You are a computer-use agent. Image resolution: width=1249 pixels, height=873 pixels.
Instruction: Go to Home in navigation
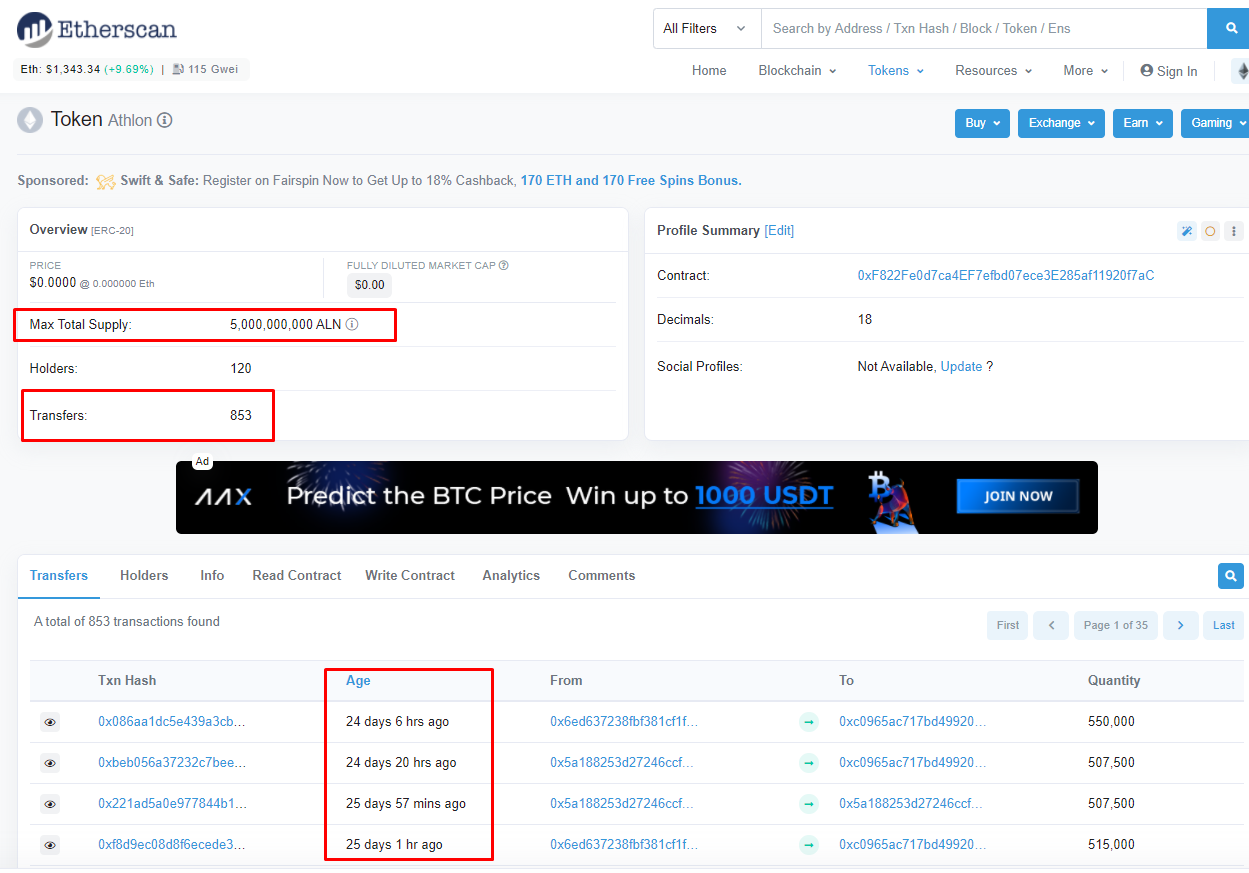coord(709,71)
